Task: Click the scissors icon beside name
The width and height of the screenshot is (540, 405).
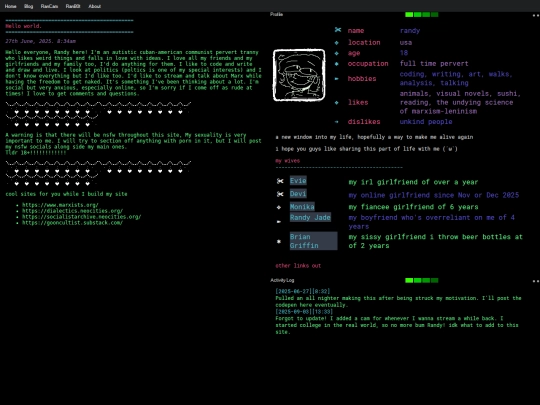Action: [338, 30]
